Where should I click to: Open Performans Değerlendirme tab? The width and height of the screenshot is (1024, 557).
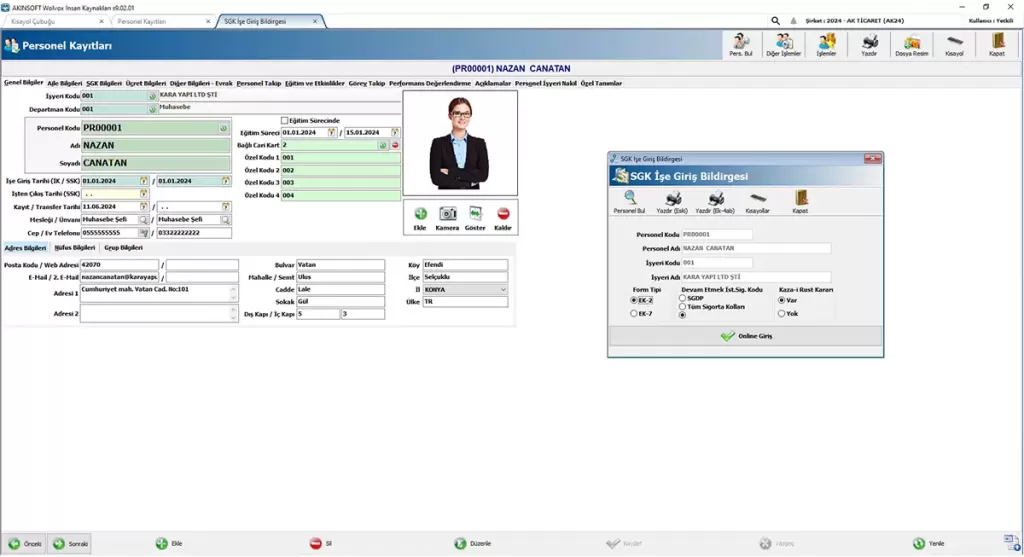[x=430, y=84]
